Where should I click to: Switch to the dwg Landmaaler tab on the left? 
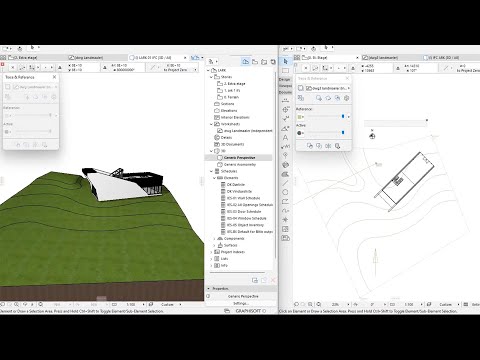86,58
